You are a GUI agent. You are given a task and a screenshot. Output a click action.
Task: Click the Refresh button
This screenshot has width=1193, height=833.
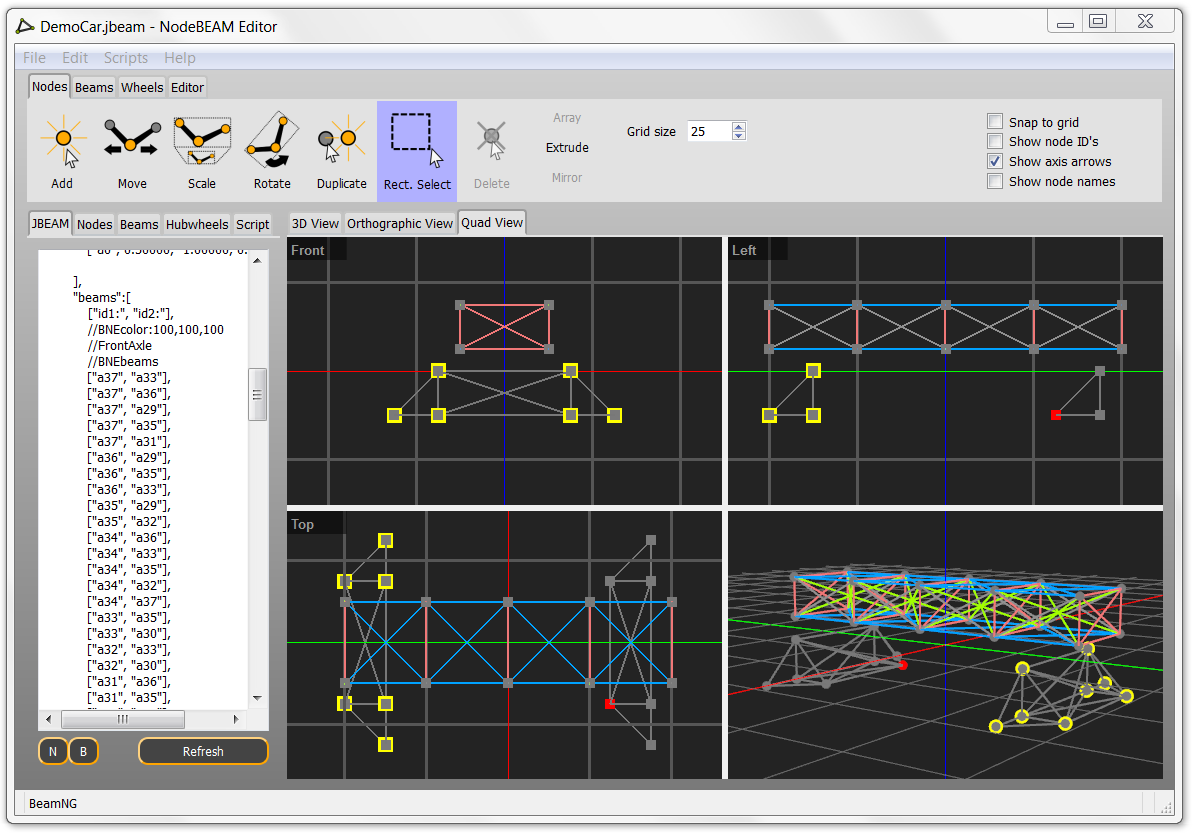(x=203, y=752)
